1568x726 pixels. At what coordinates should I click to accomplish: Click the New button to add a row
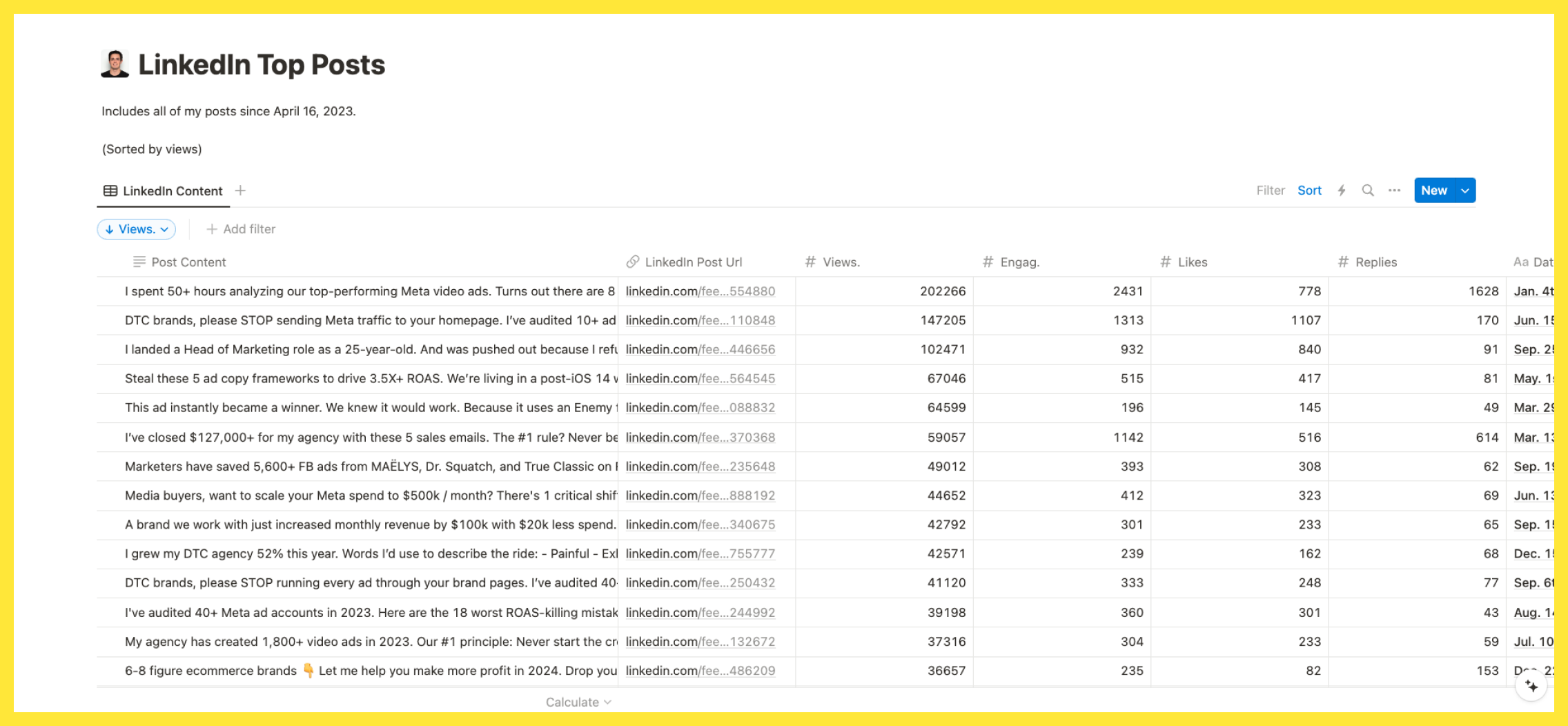pos(1434,190)
